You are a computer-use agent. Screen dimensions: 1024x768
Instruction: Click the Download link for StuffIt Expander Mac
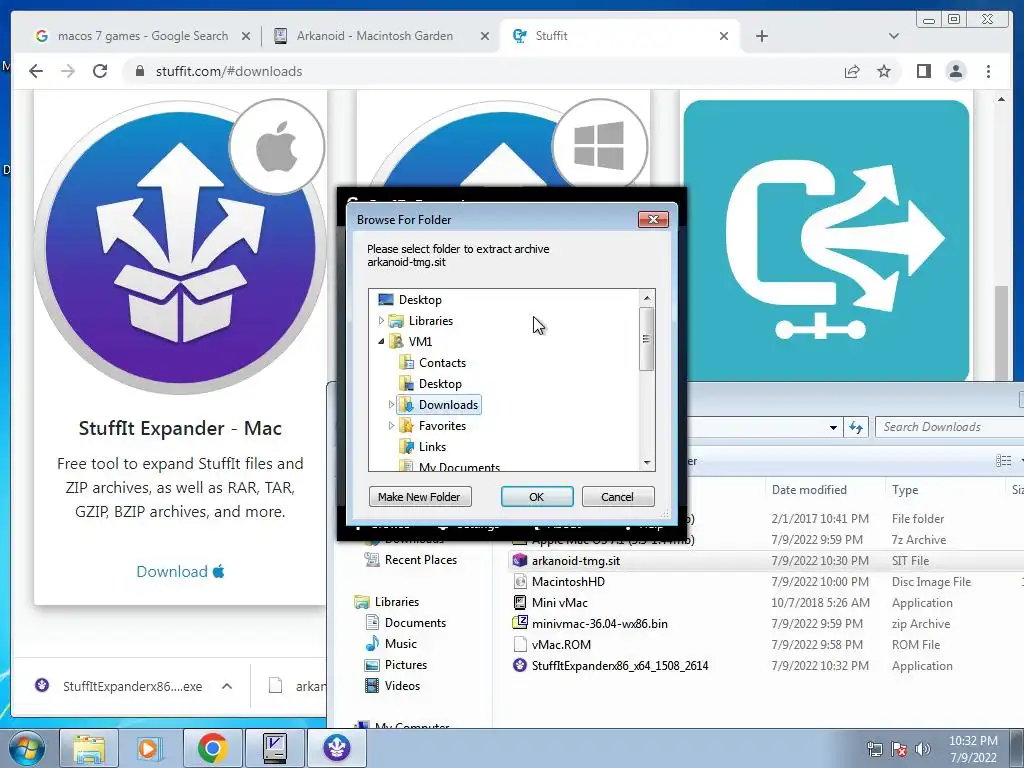pos(180,571)
